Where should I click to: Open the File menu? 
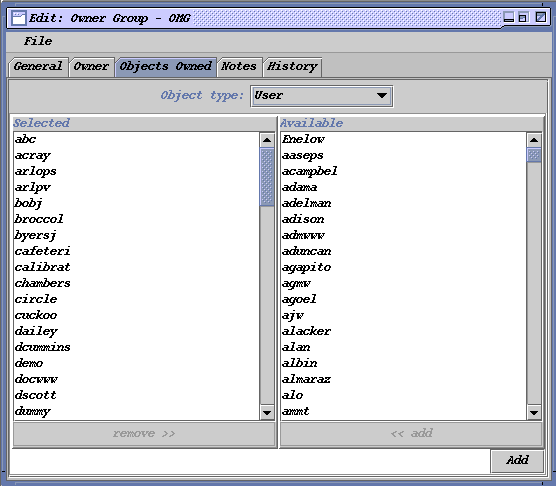coord(38,41)
